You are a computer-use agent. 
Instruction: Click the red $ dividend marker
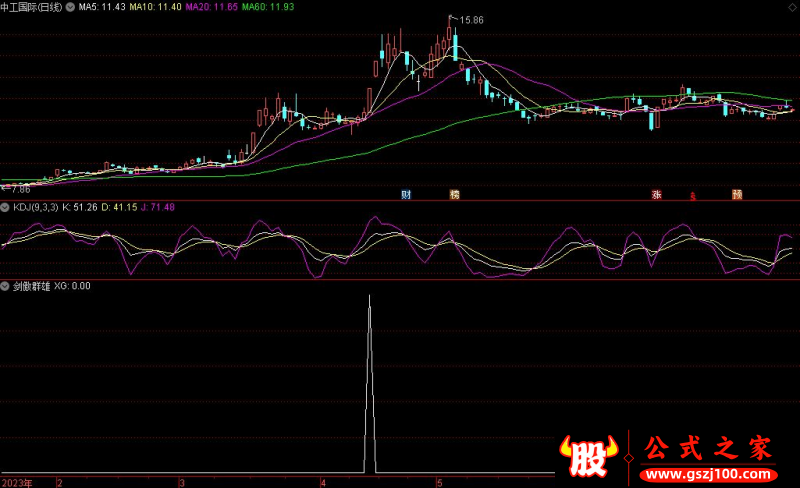[x=689, y=196]
